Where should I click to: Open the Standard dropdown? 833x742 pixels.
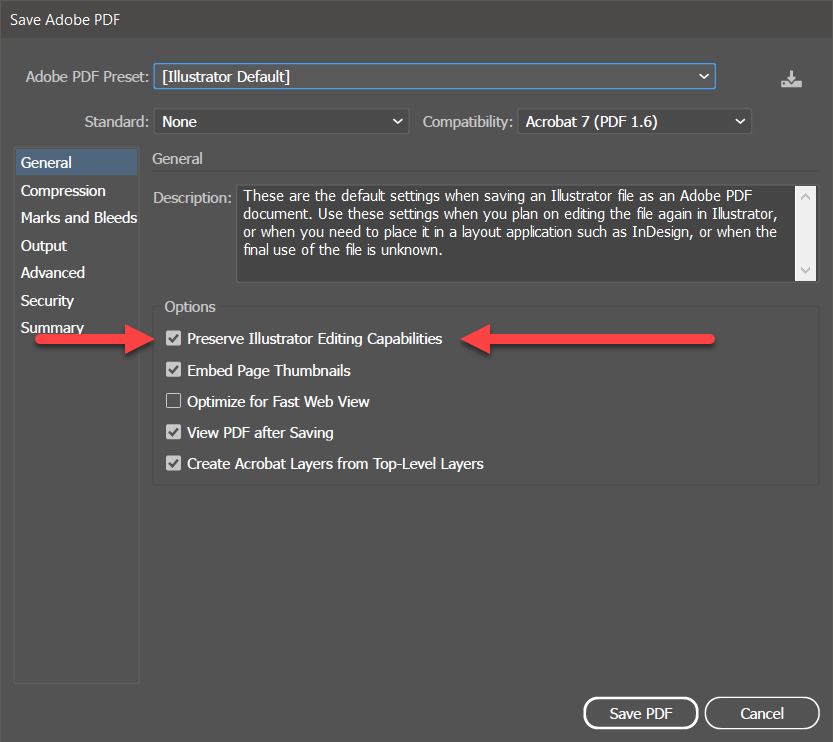282,122
